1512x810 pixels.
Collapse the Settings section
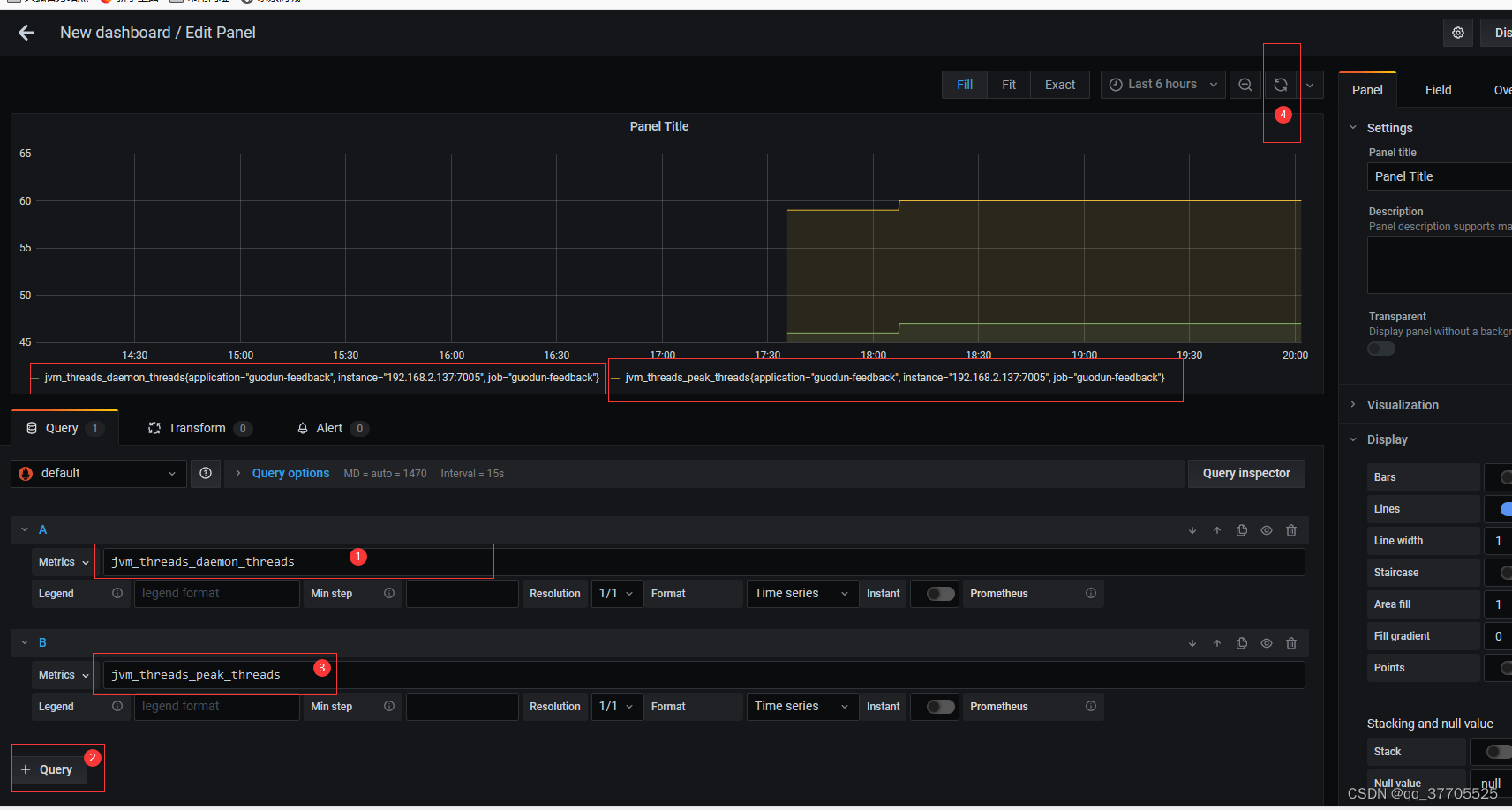1389,128
